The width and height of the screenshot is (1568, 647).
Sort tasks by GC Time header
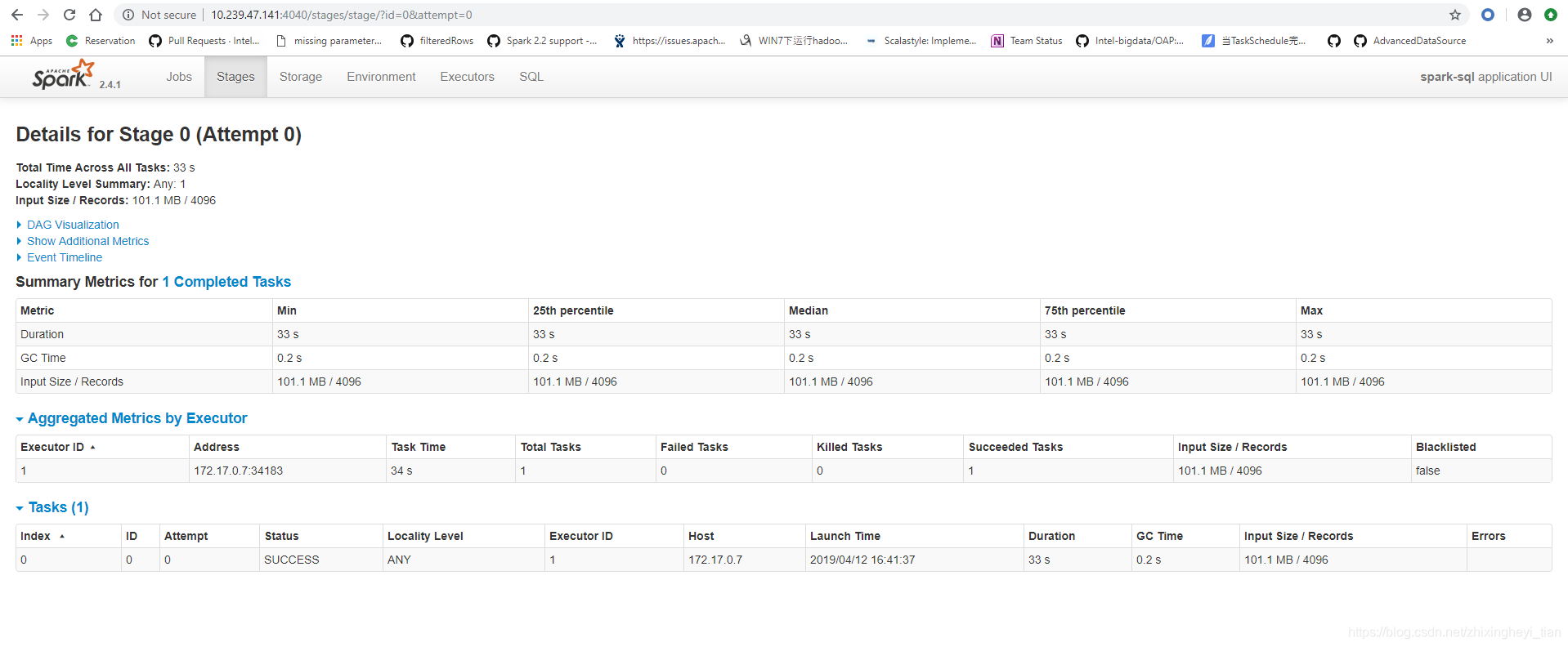(1159, 536)
